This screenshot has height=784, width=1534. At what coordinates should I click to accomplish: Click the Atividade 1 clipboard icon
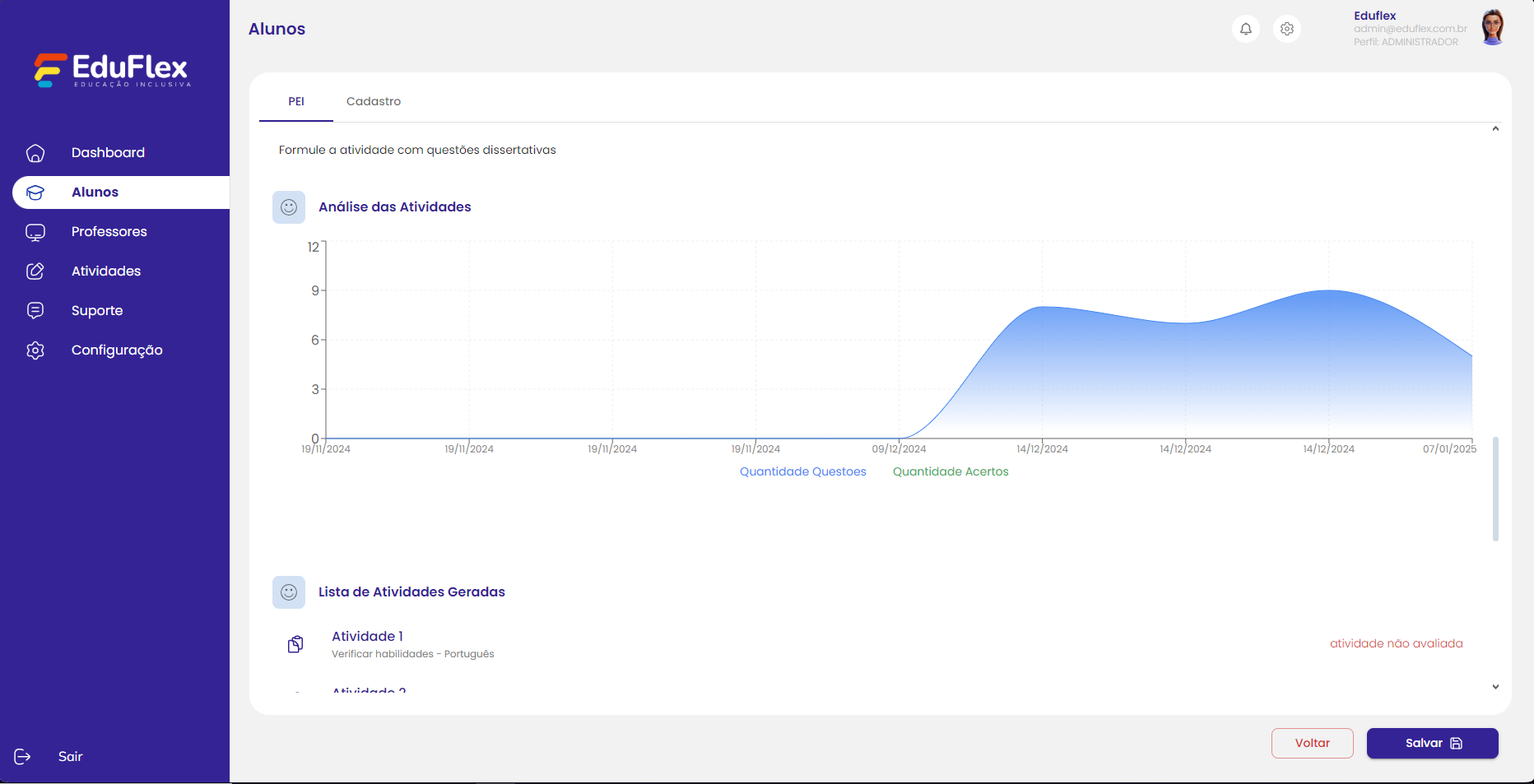295,644
